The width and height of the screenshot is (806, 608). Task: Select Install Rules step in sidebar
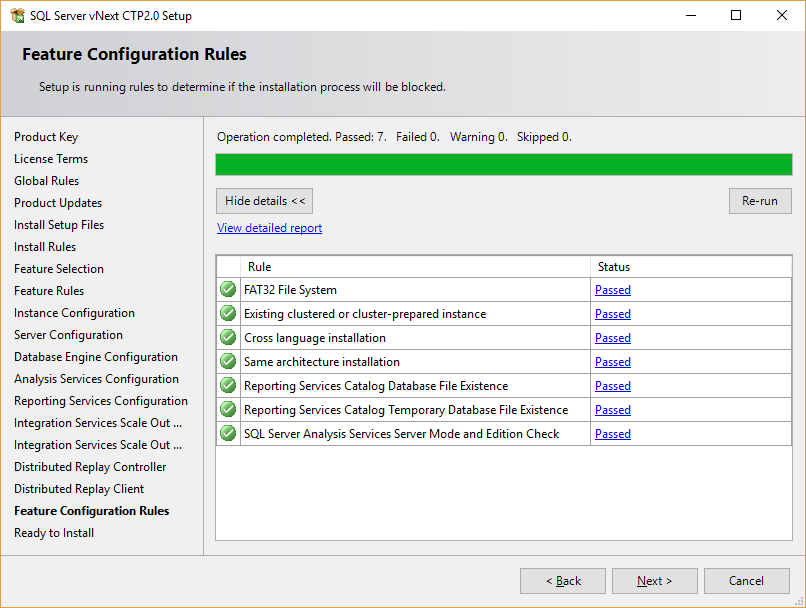pos(45,247)
